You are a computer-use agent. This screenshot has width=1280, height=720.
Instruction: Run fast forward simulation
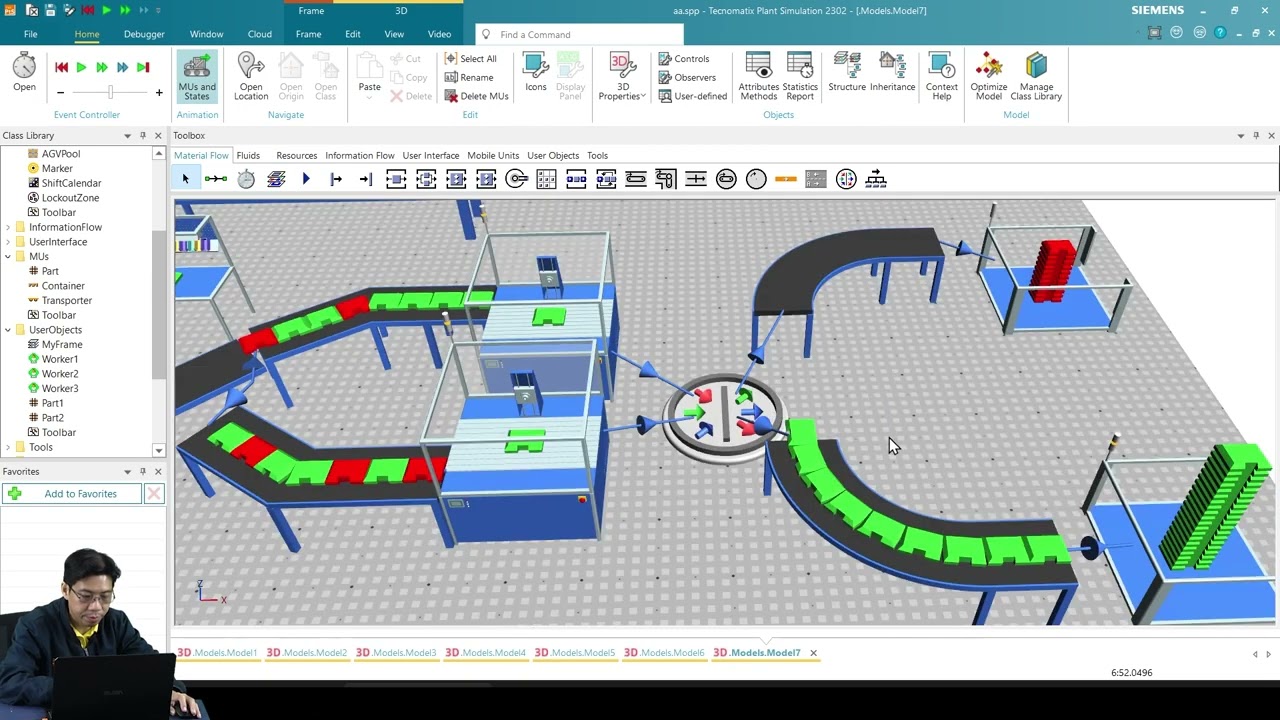(101, 67)
